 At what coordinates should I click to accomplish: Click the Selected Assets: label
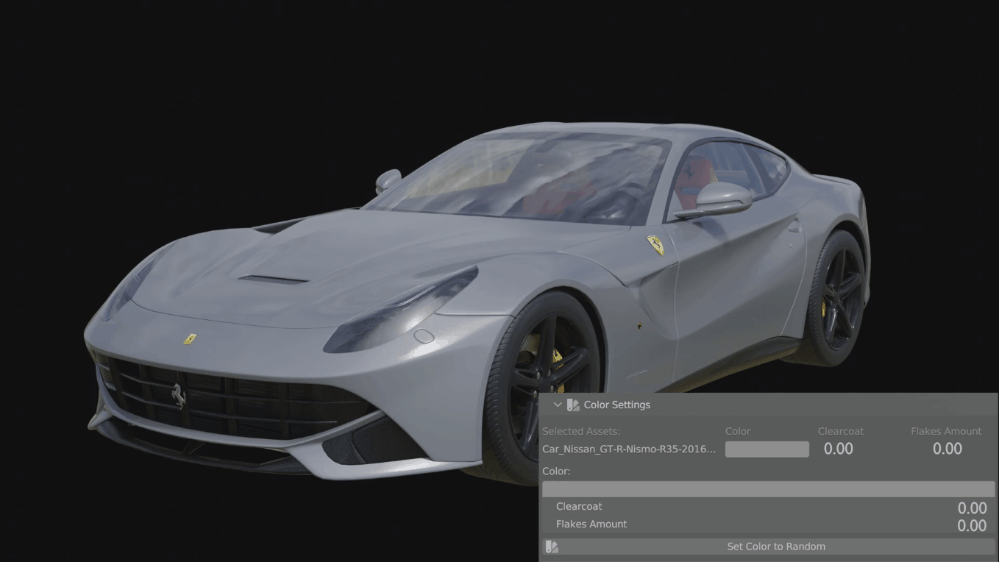[581, 431]
